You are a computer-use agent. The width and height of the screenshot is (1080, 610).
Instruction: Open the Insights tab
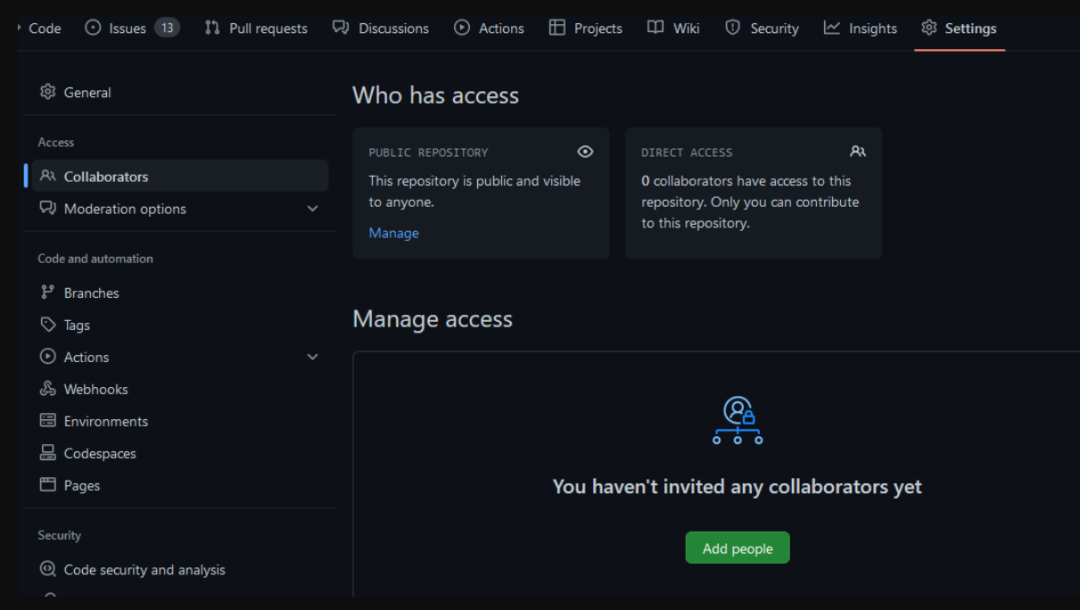point(860,28)
